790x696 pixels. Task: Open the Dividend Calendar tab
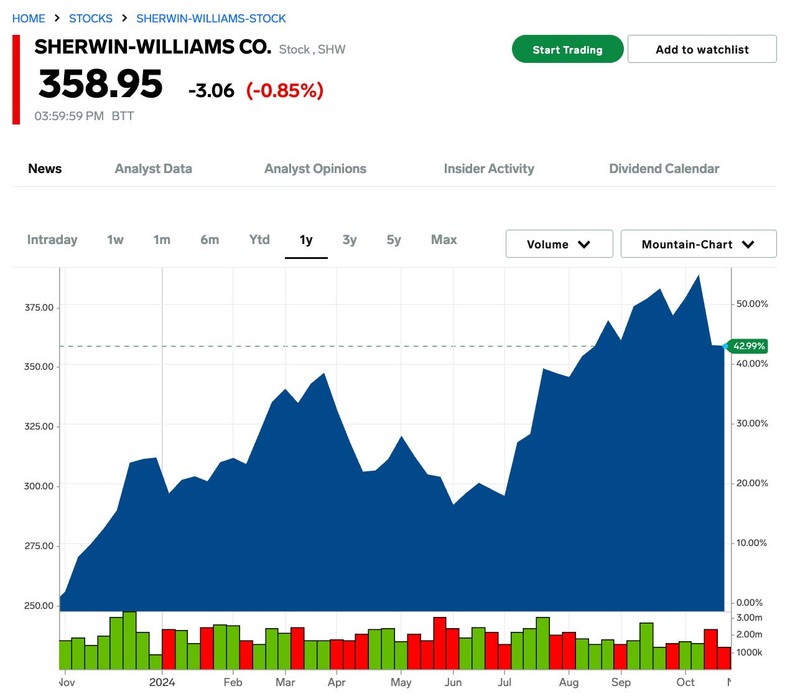664,169
